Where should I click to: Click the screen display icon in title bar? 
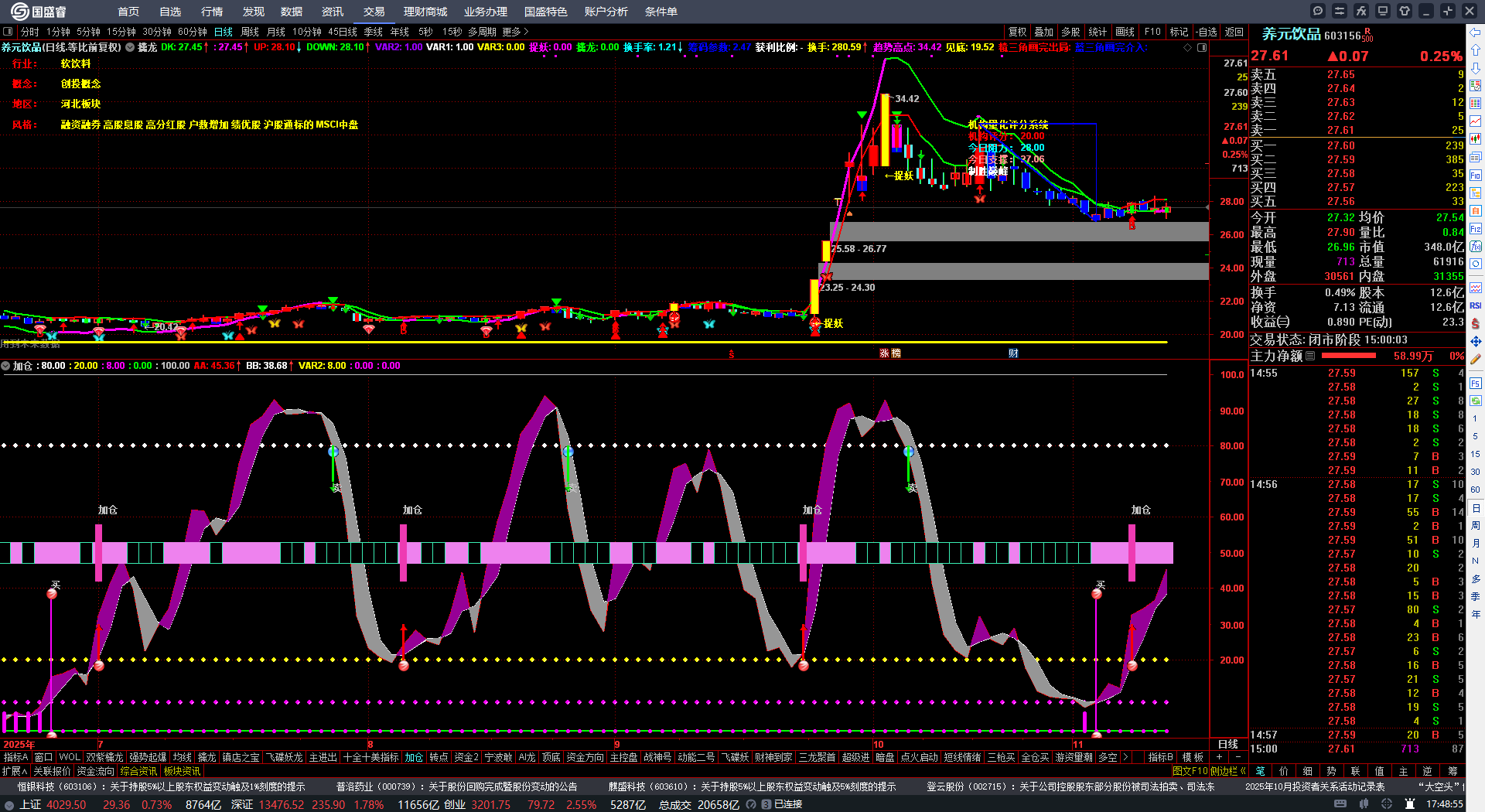1383,11
